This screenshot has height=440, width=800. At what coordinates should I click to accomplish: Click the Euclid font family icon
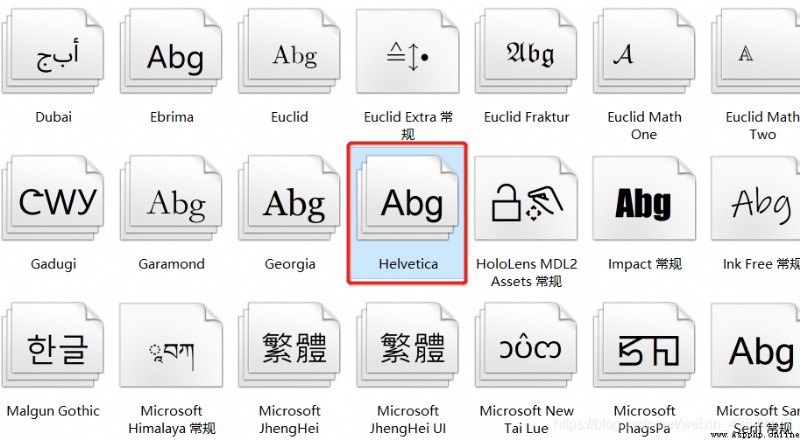289,51
